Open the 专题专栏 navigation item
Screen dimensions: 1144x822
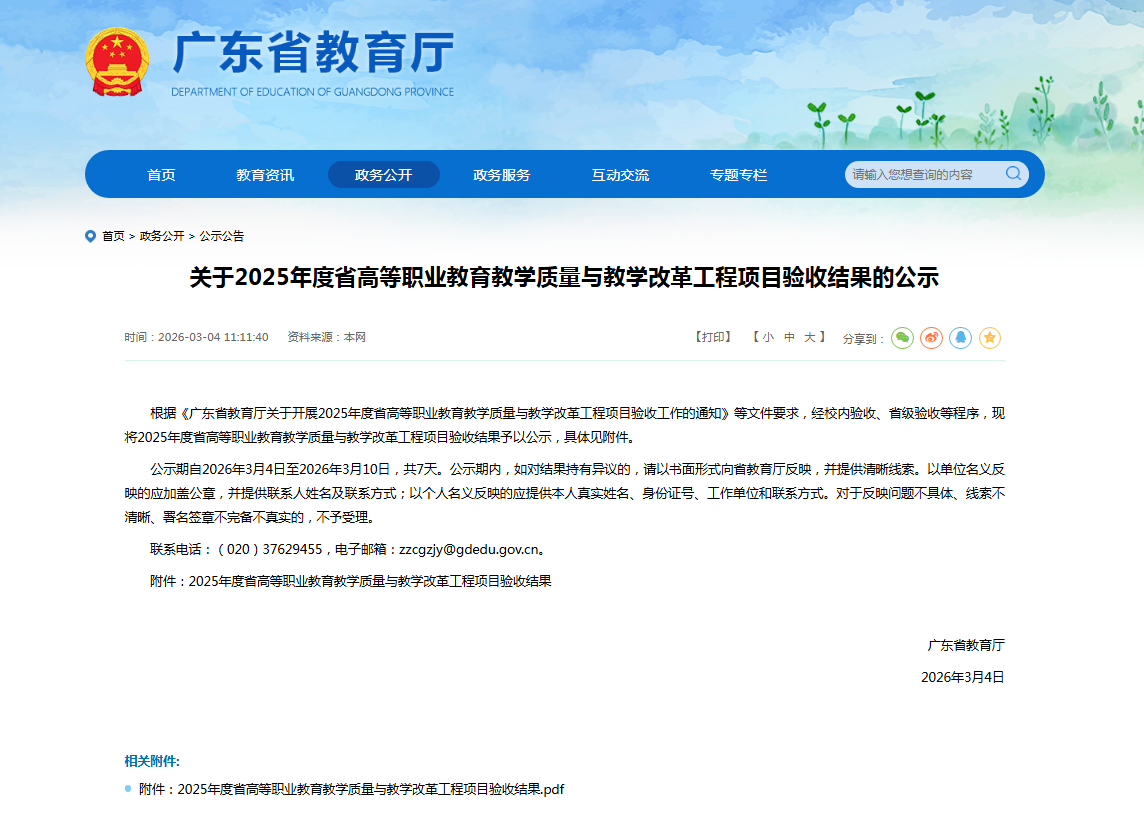click(x=738, y=175)
